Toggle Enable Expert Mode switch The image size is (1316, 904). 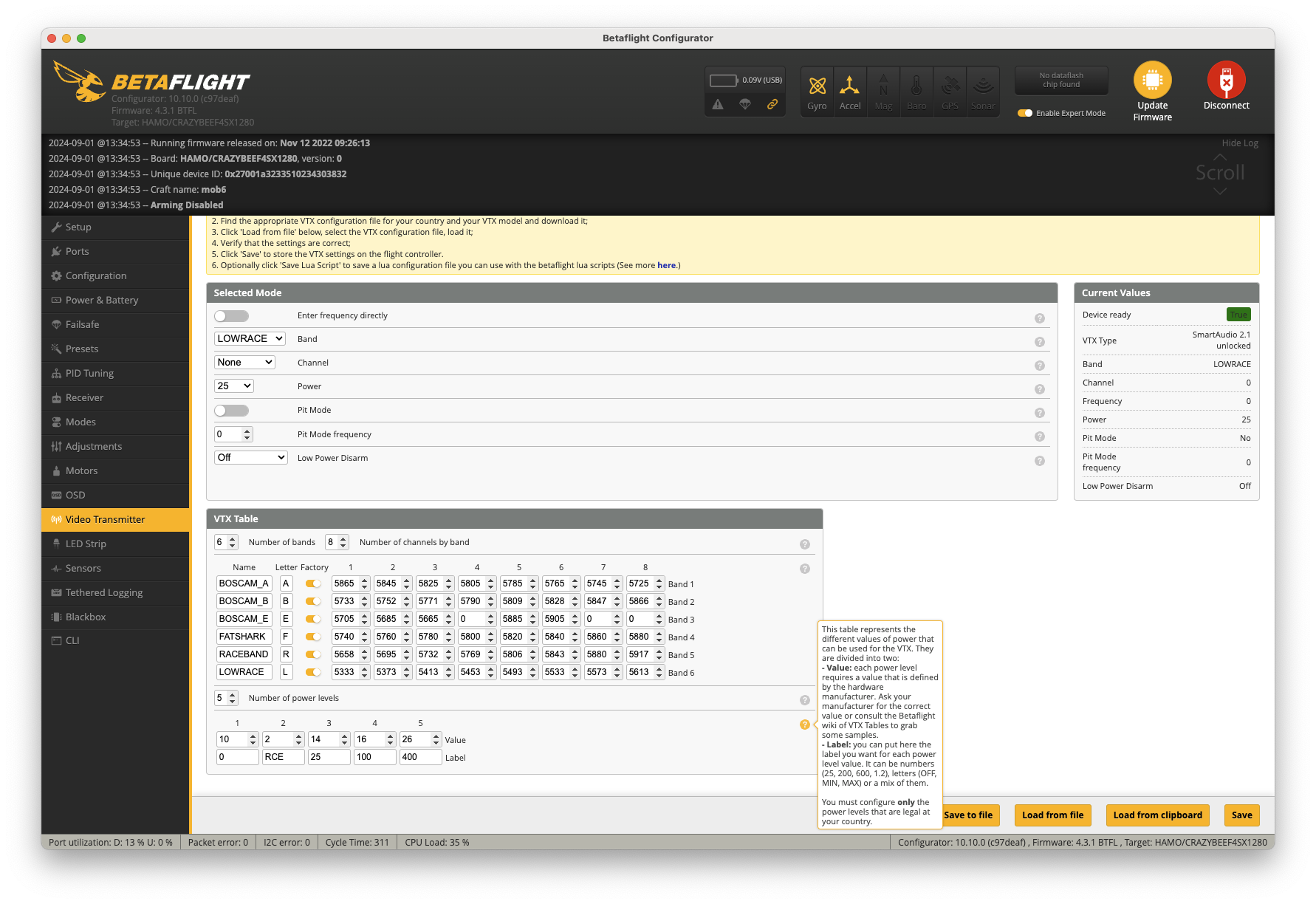(x=1025, y=113)
